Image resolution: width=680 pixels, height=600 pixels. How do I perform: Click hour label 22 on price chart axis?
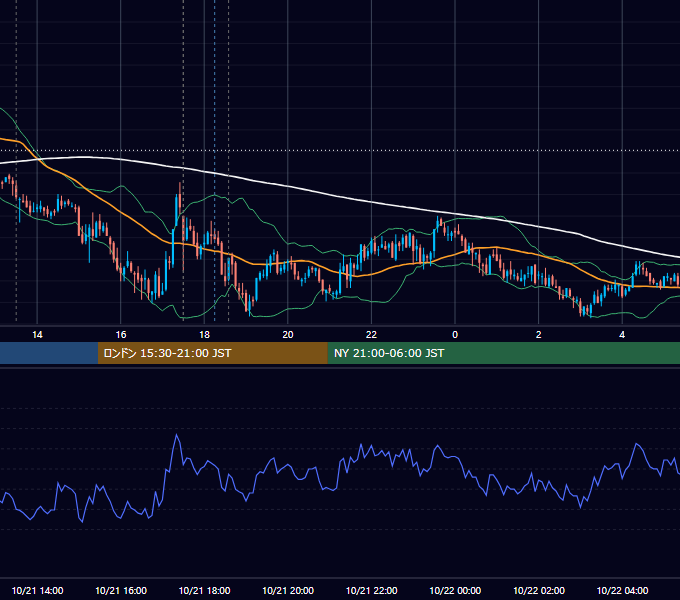(x=371, y=335)
